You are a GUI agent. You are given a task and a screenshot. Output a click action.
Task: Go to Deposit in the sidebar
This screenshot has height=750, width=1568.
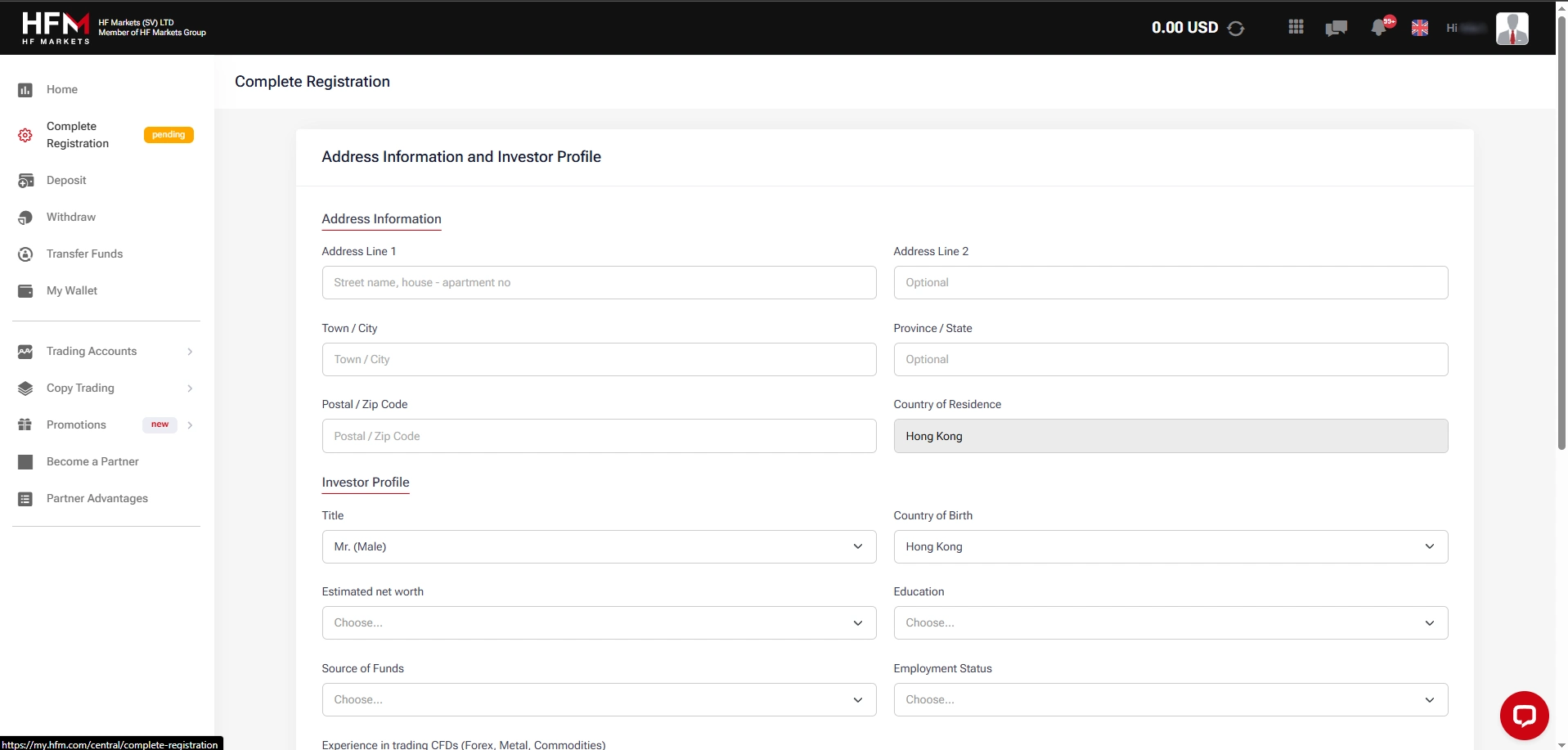(x=66, y=180)
